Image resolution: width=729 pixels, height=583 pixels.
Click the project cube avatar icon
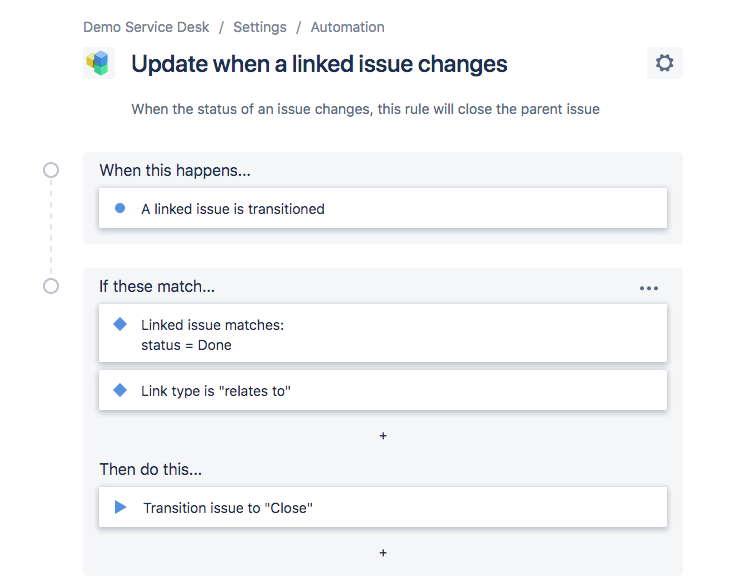(99, 63)
